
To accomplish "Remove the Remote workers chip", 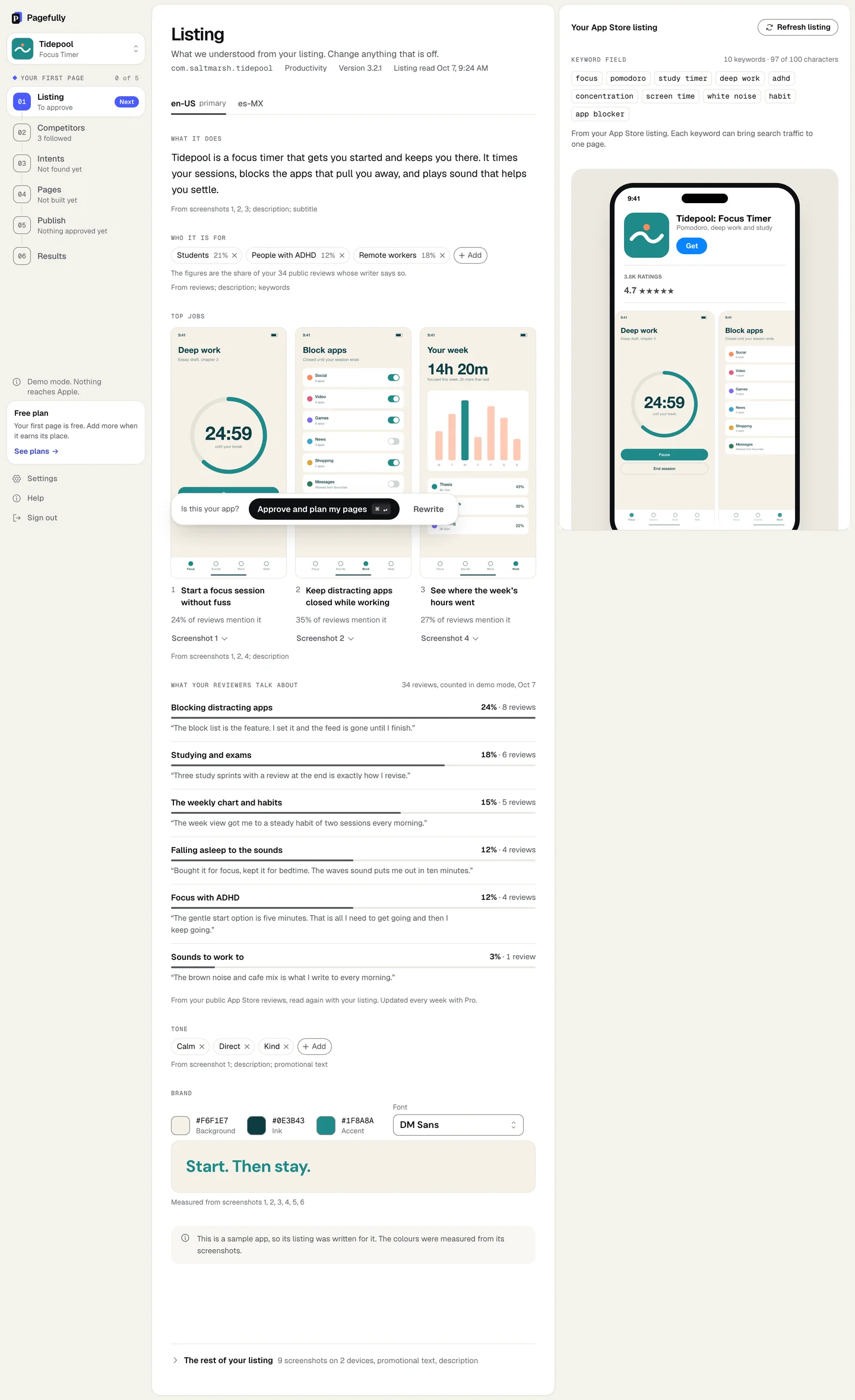I will pyautogui.click(x=442, y=255).
